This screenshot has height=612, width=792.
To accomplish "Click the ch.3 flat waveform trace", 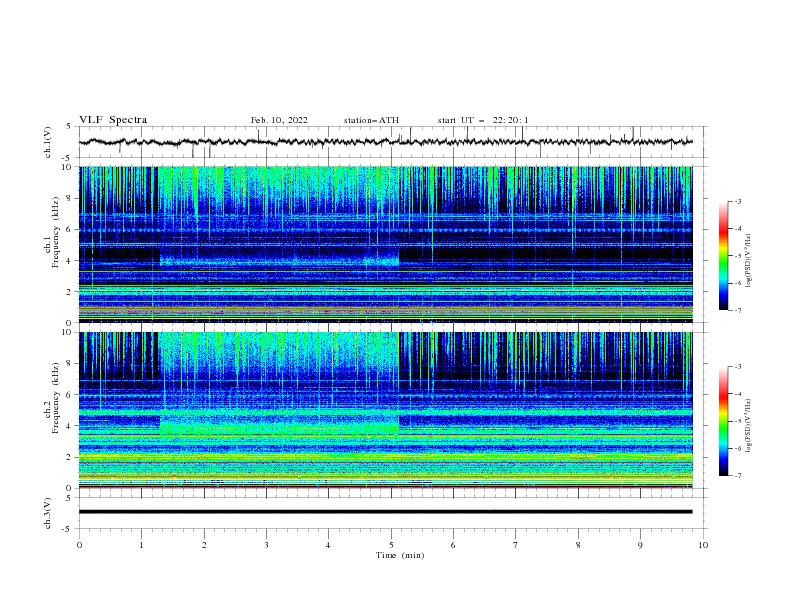I will point(386,512).
